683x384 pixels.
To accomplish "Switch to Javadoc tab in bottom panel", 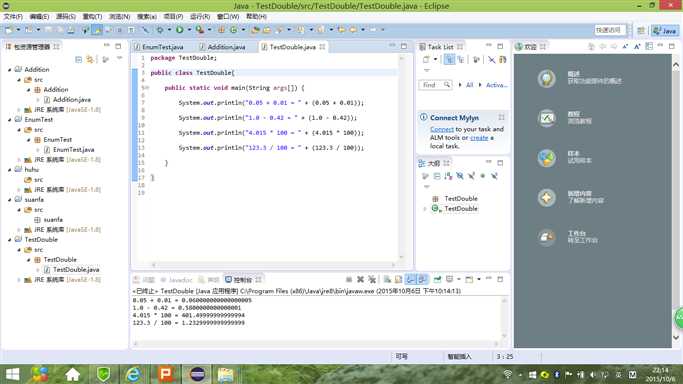I will [x=176, y=280].
